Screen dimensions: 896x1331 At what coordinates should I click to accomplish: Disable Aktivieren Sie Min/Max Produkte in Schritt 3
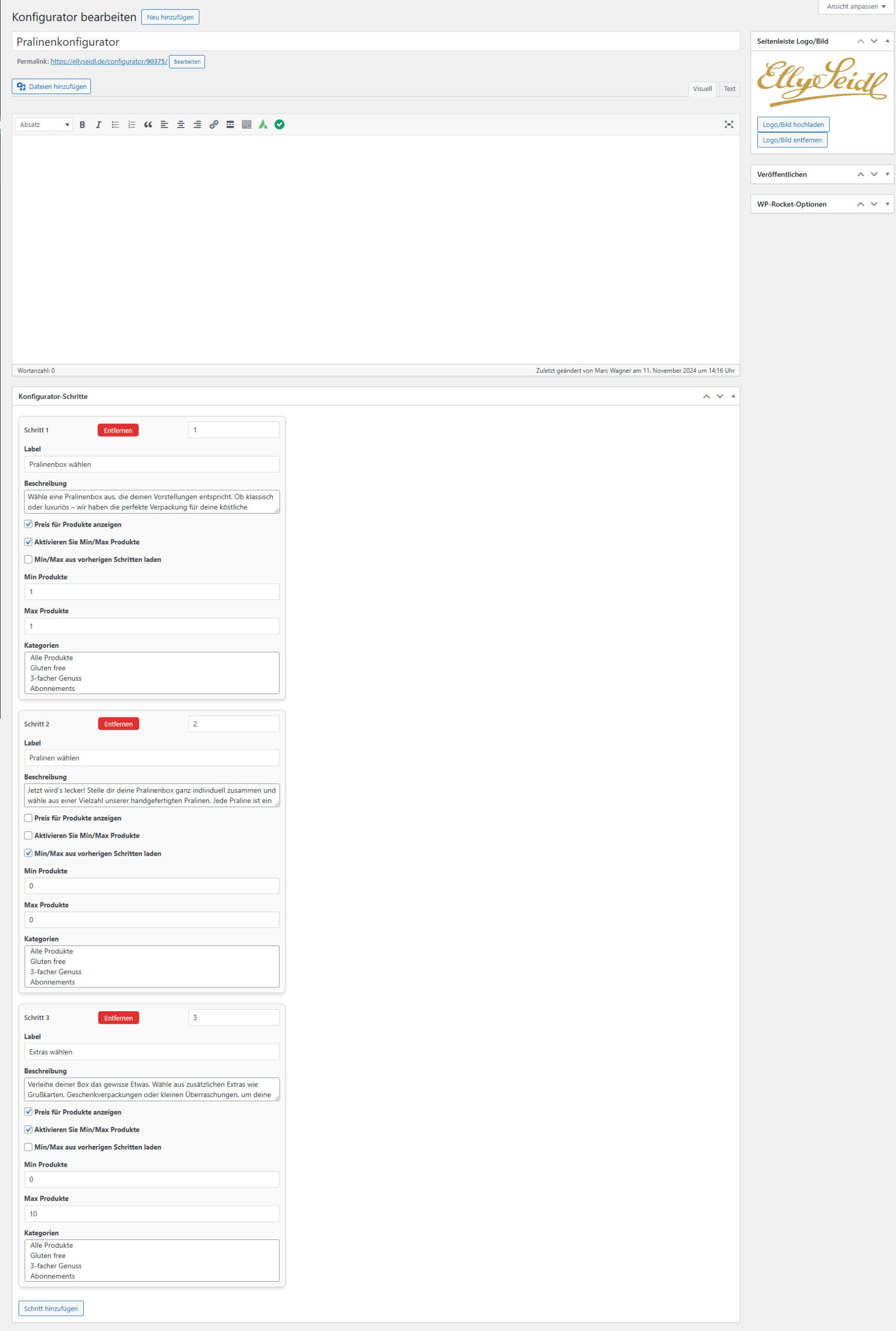point(28,1129)
